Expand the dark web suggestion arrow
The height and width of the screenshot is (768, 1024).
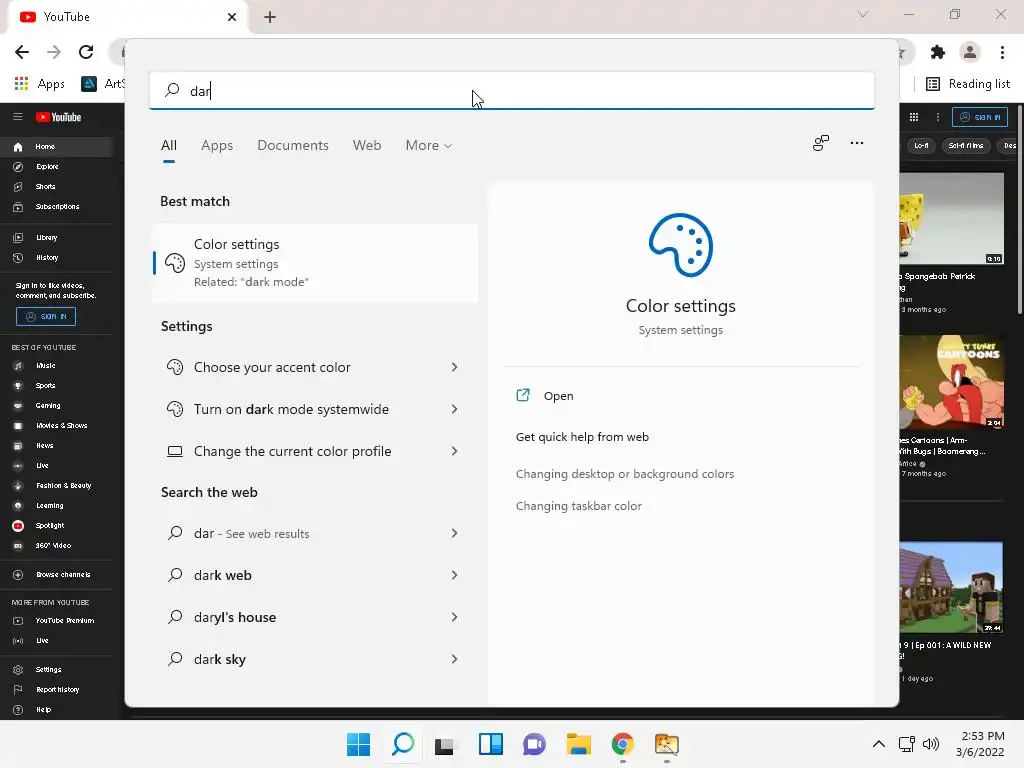pos(455,575)
